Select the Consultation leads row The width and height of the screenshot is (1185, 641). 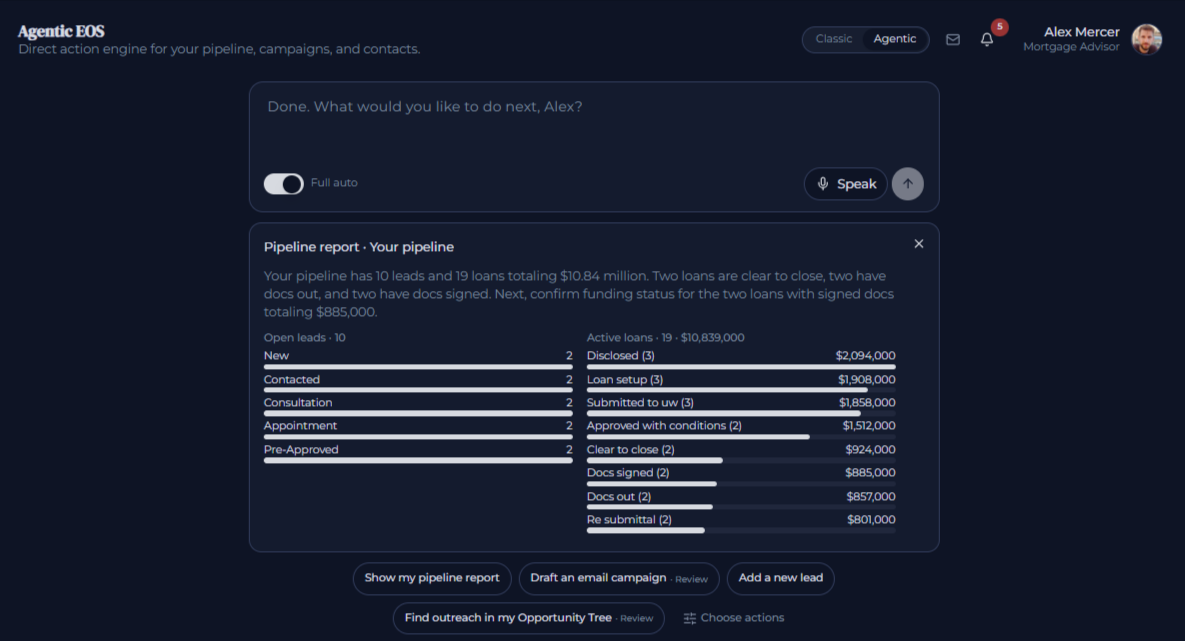pyautogui.click(x=418, y=406)
